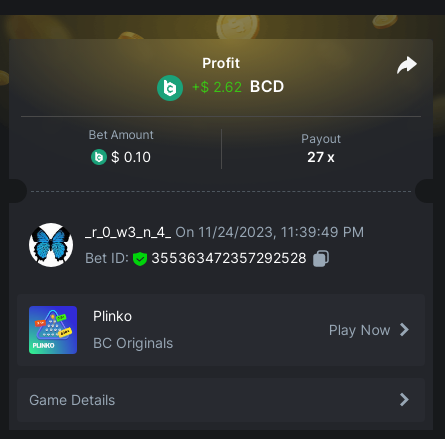The image size is (445, 439).
Task: Click the BCD coin icon beside profit
Action: click(x=170, y=88)
